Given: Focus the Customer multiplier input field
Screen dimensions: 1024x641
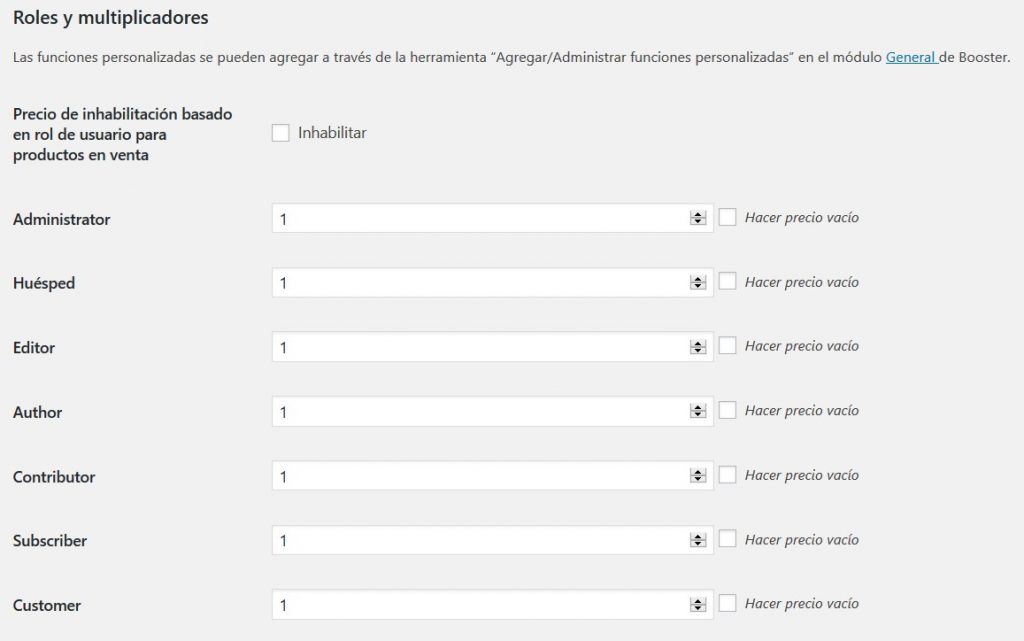Looking at the screenshot, I should pos(480,605).
